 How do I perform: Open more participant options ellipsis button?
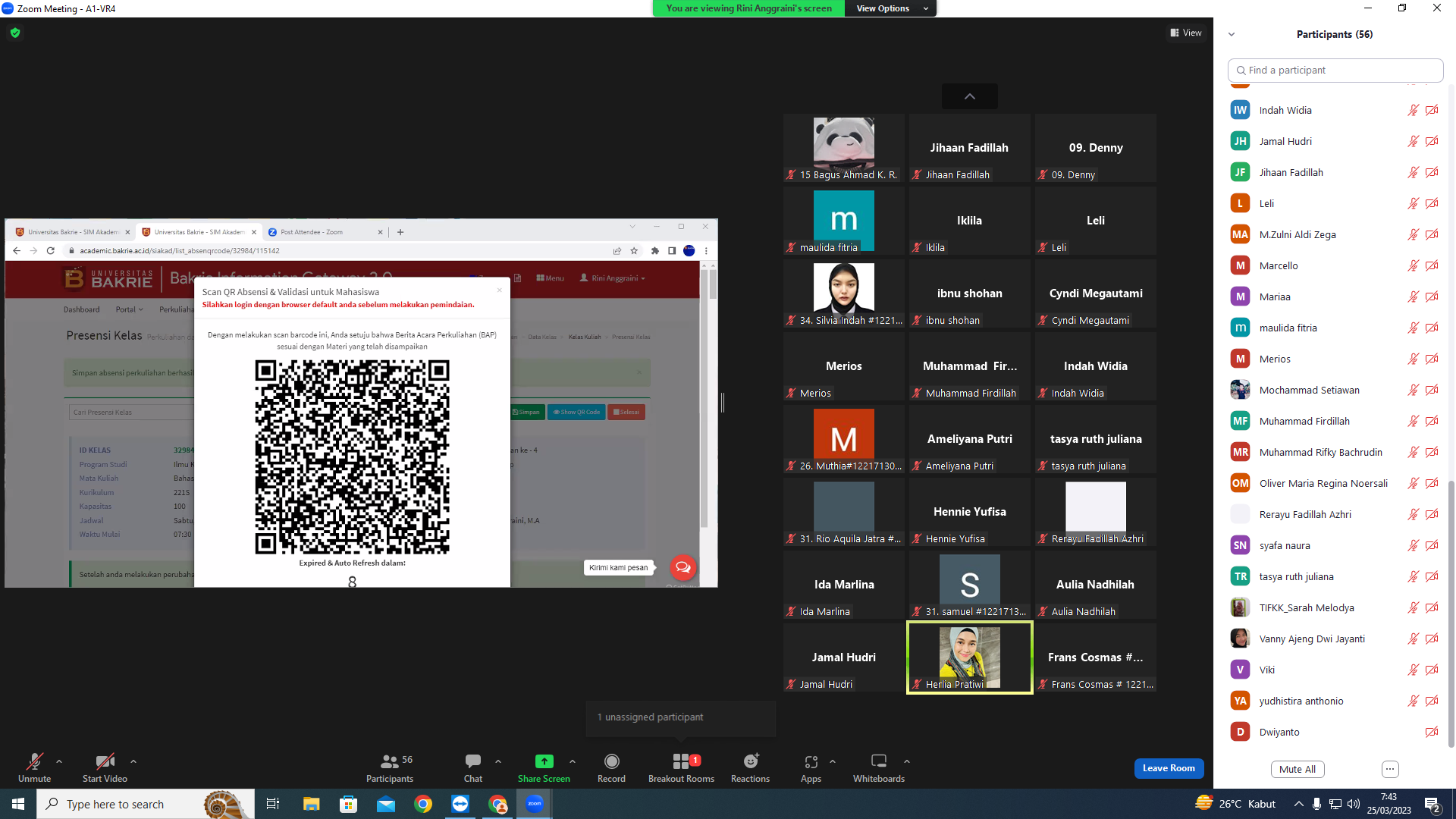click(1390, 769)
